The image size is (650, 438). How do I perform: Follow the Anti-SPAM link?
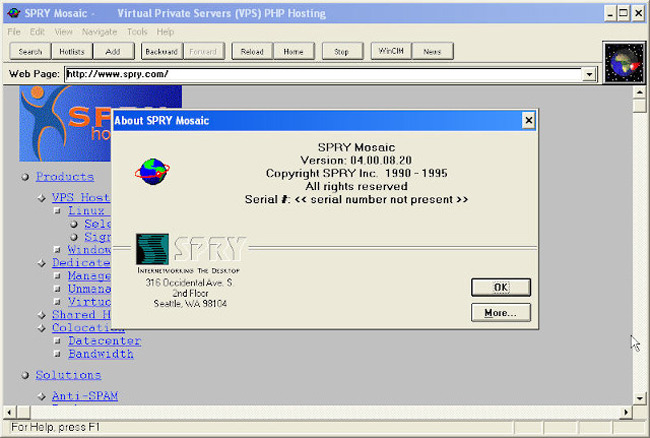point(85,396)
